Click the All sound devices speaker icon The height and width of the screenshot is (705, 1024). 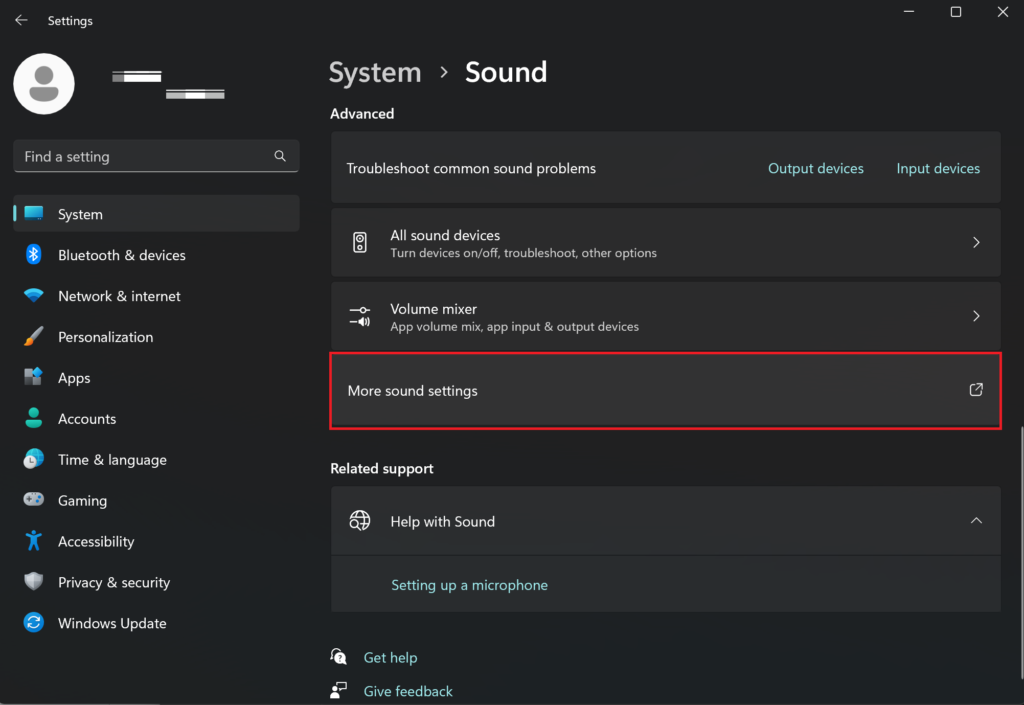coord(360,242)
